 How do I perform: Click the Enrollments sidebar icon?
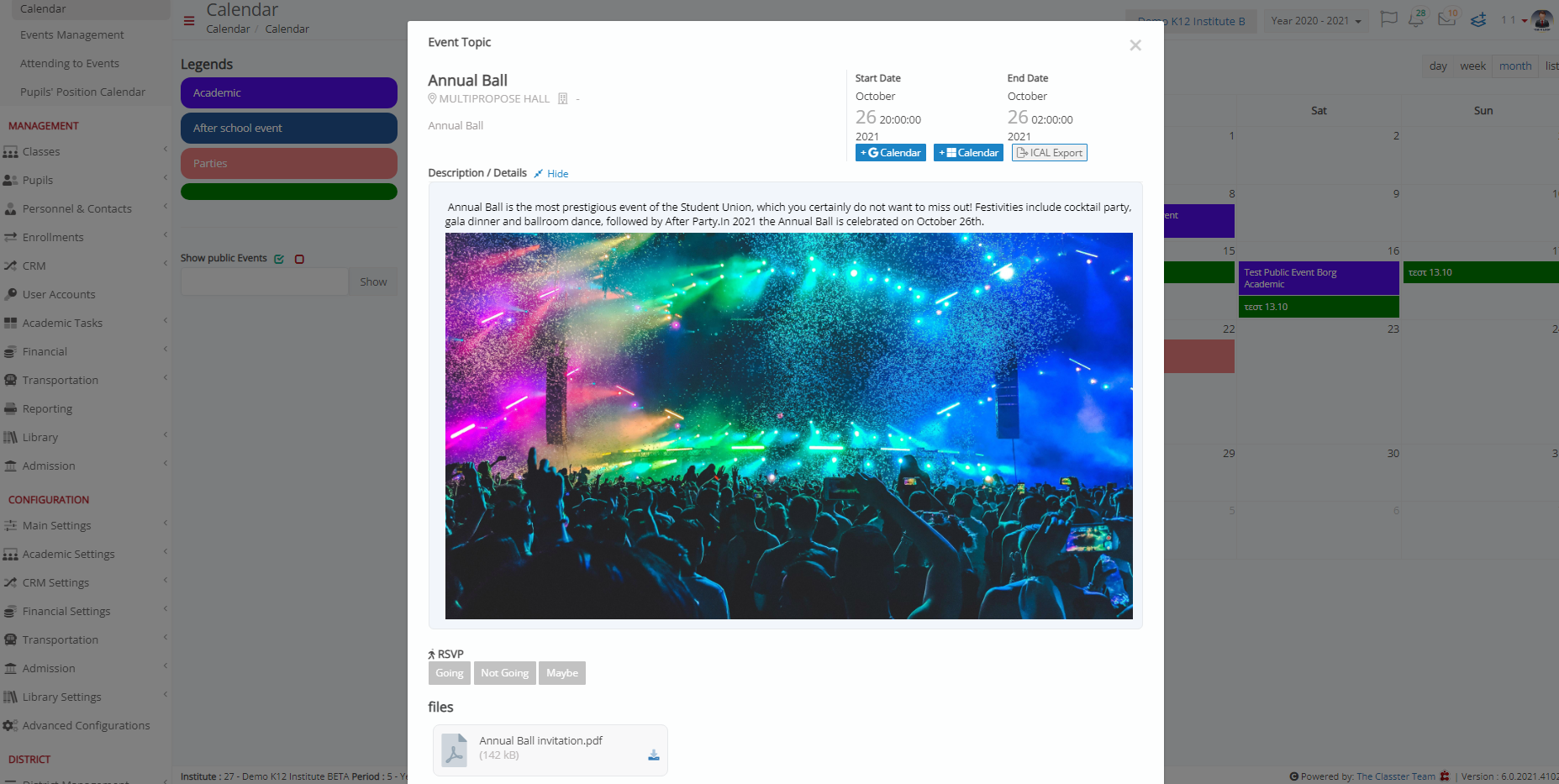click(11, 238)
